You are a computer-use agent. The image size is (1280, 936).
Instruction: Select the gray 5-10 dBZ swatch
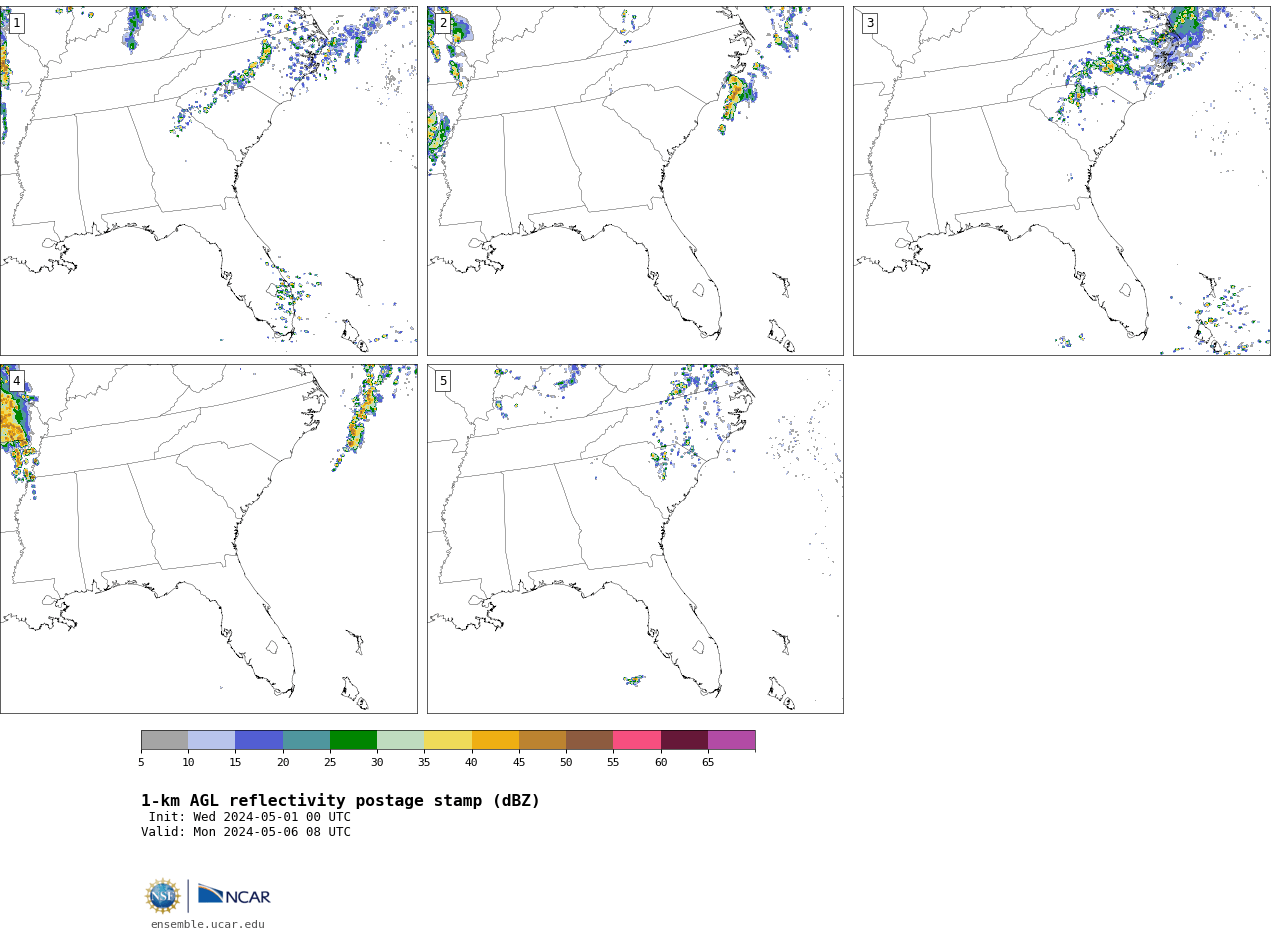[x=164, y=740]
